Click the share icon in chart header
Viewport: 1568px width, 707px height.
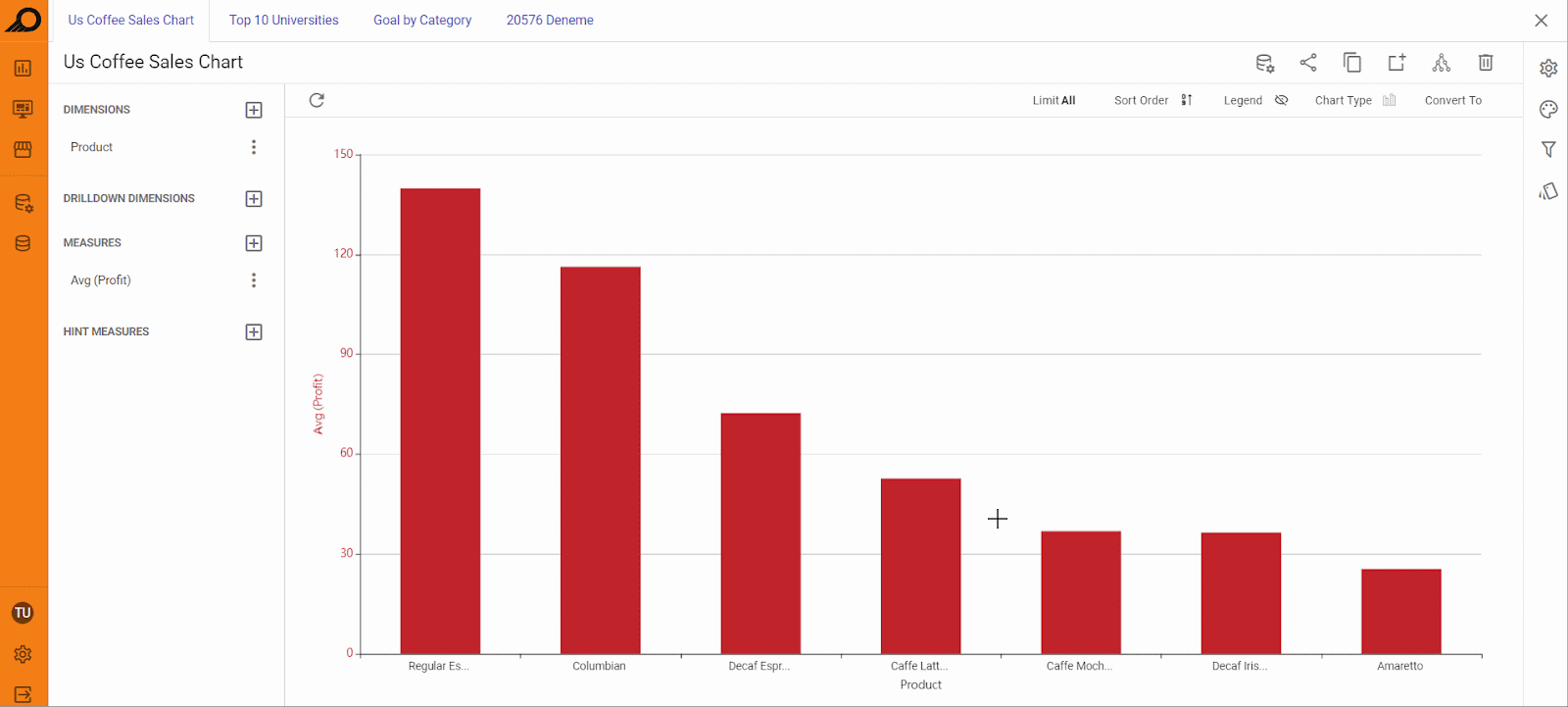(x=1308, y=63)
